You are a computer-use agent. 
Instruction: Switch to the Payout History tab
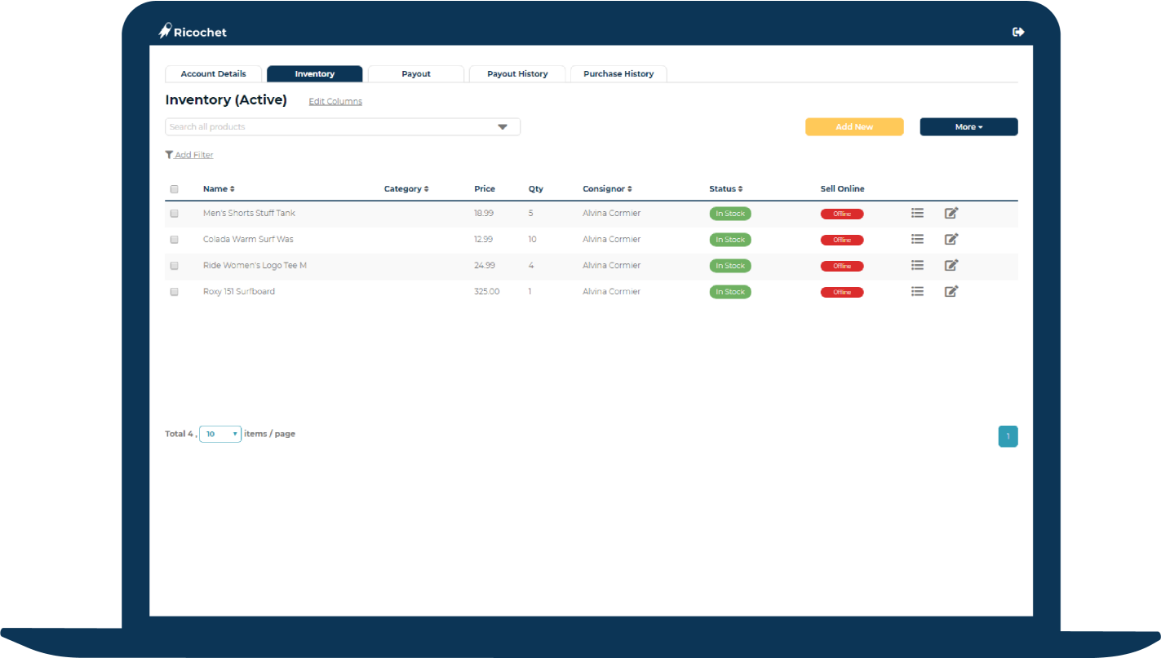(x=517, y=74)
